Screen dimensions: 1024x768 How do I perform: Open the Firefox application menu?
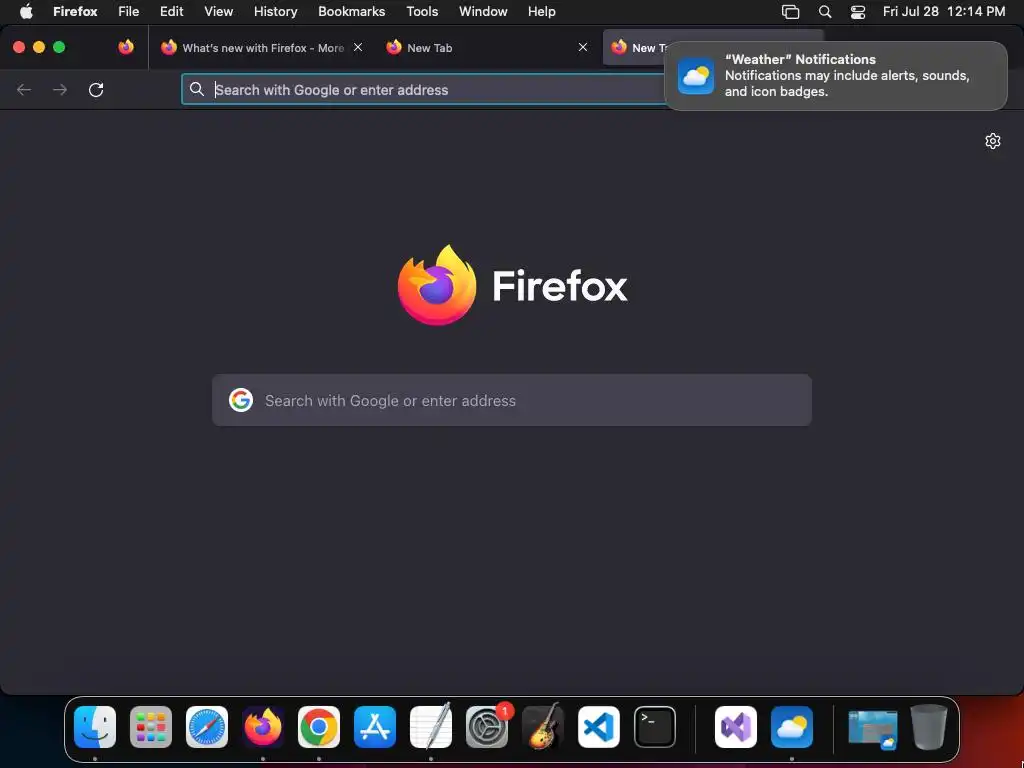pyautogui.click(x=75, y=12)
